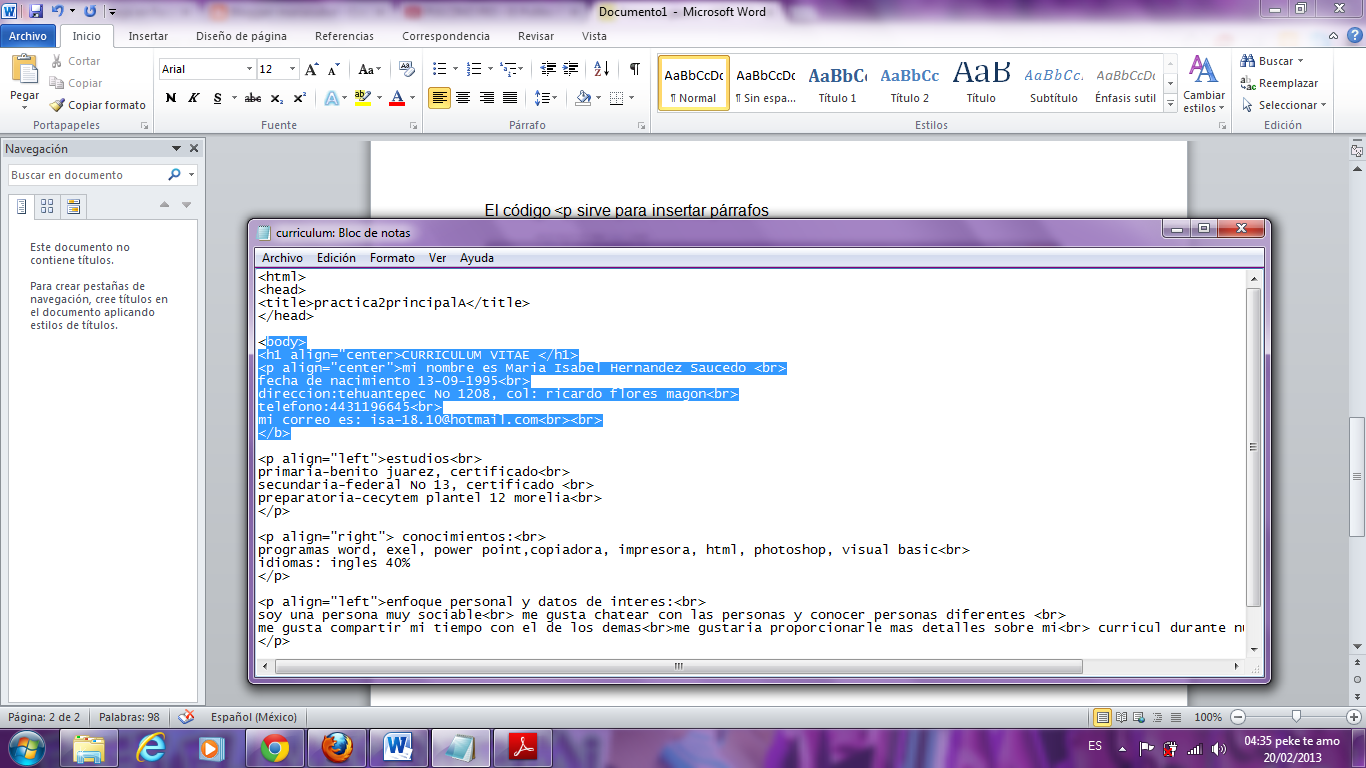Viewport: 1366px width, 768px height.
Task: Switch Navegación pane to page thumbnails view
Action: pyautogui.click(x=47, y=207)
